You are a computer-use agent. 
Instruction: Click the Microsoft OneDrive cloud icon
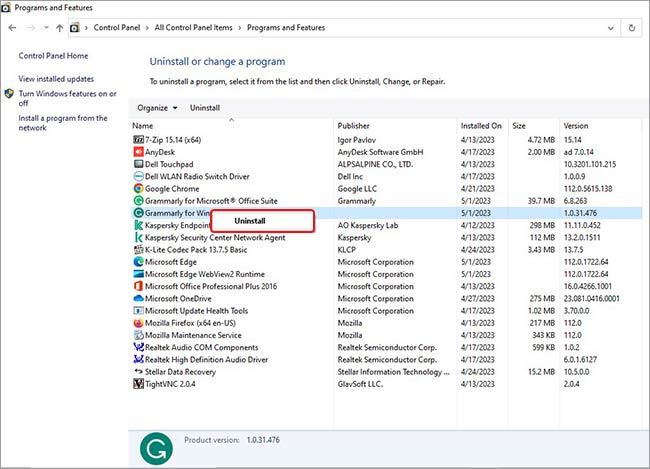coord(138,299)
